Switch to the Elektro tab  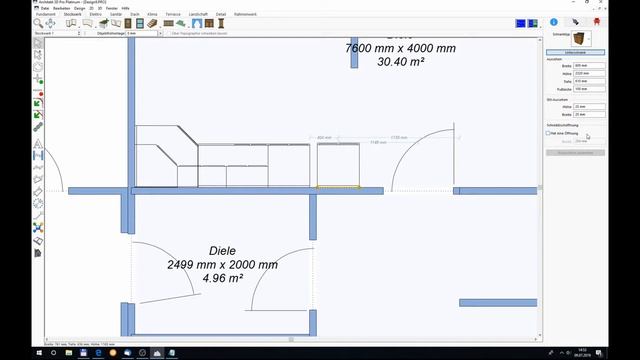pyautogui.click(x=96, y=14)
